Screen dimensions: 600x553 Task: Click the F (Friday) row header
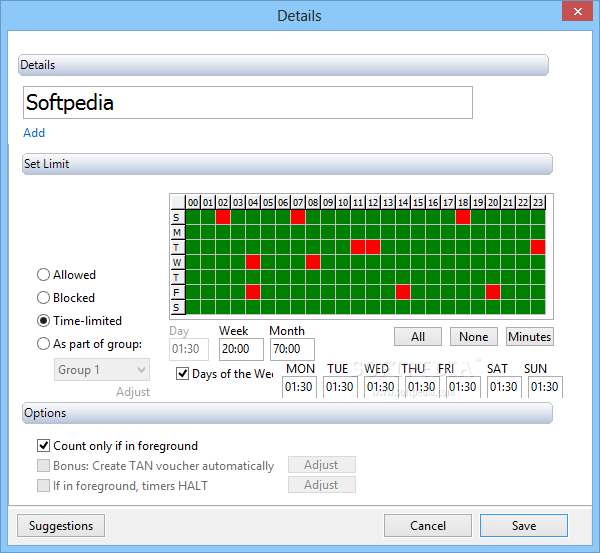point(178,292)
